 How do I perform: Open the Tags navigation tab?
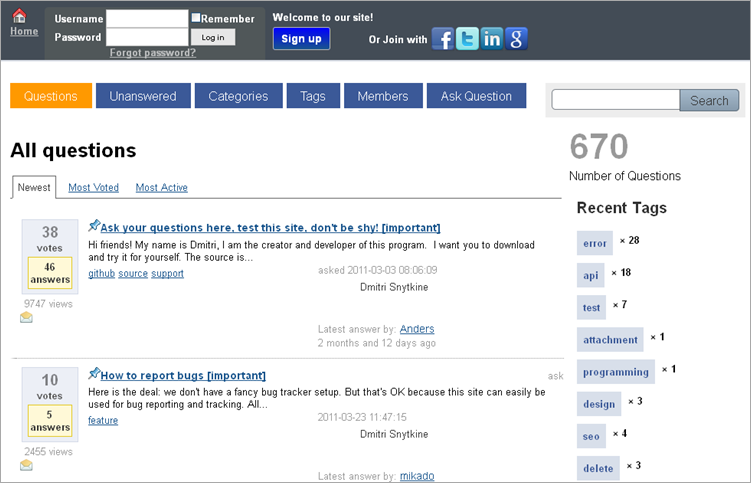click(x=313, y=96)
